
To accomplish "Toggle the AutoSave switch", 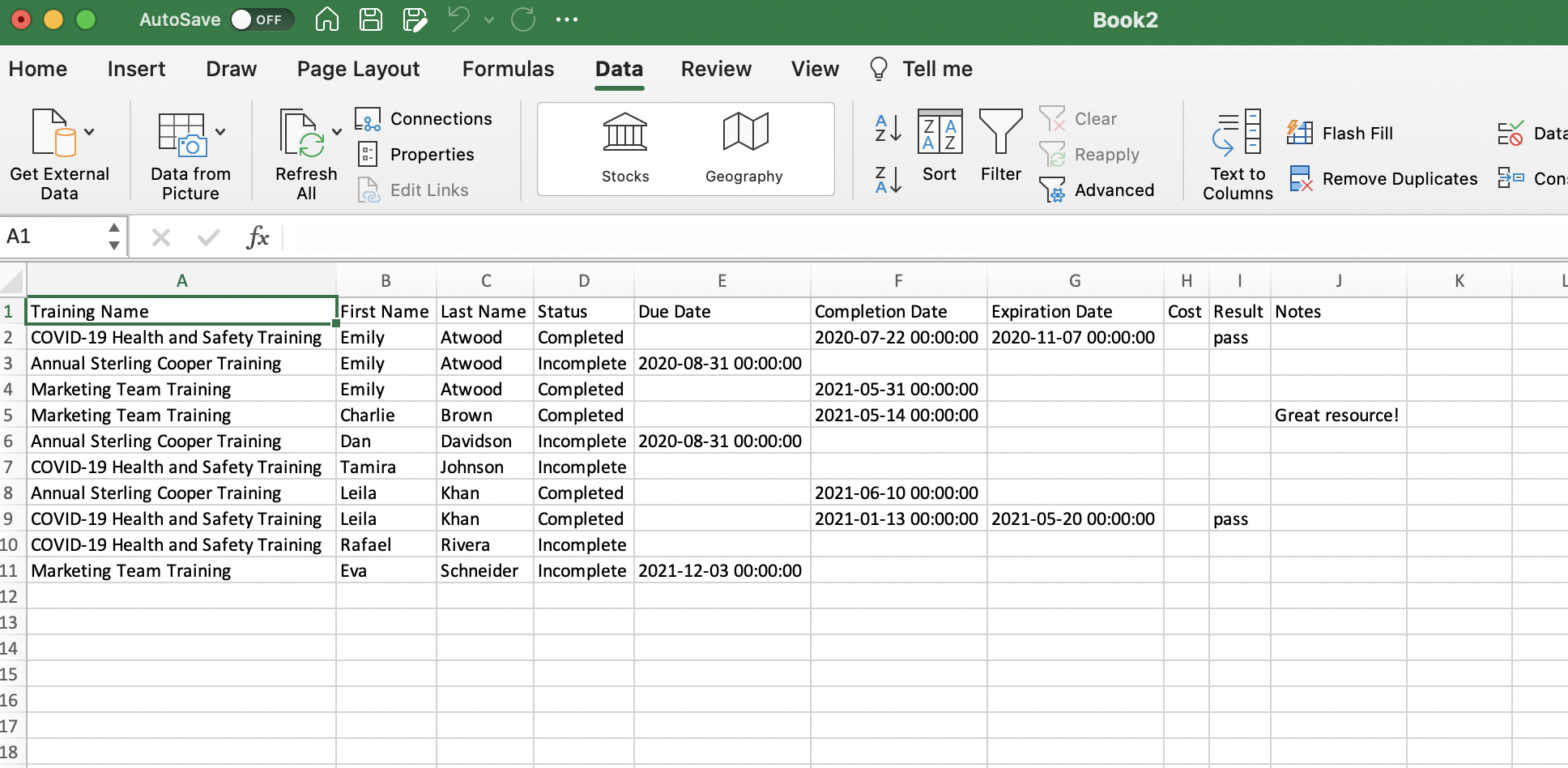I will [261, 19].
